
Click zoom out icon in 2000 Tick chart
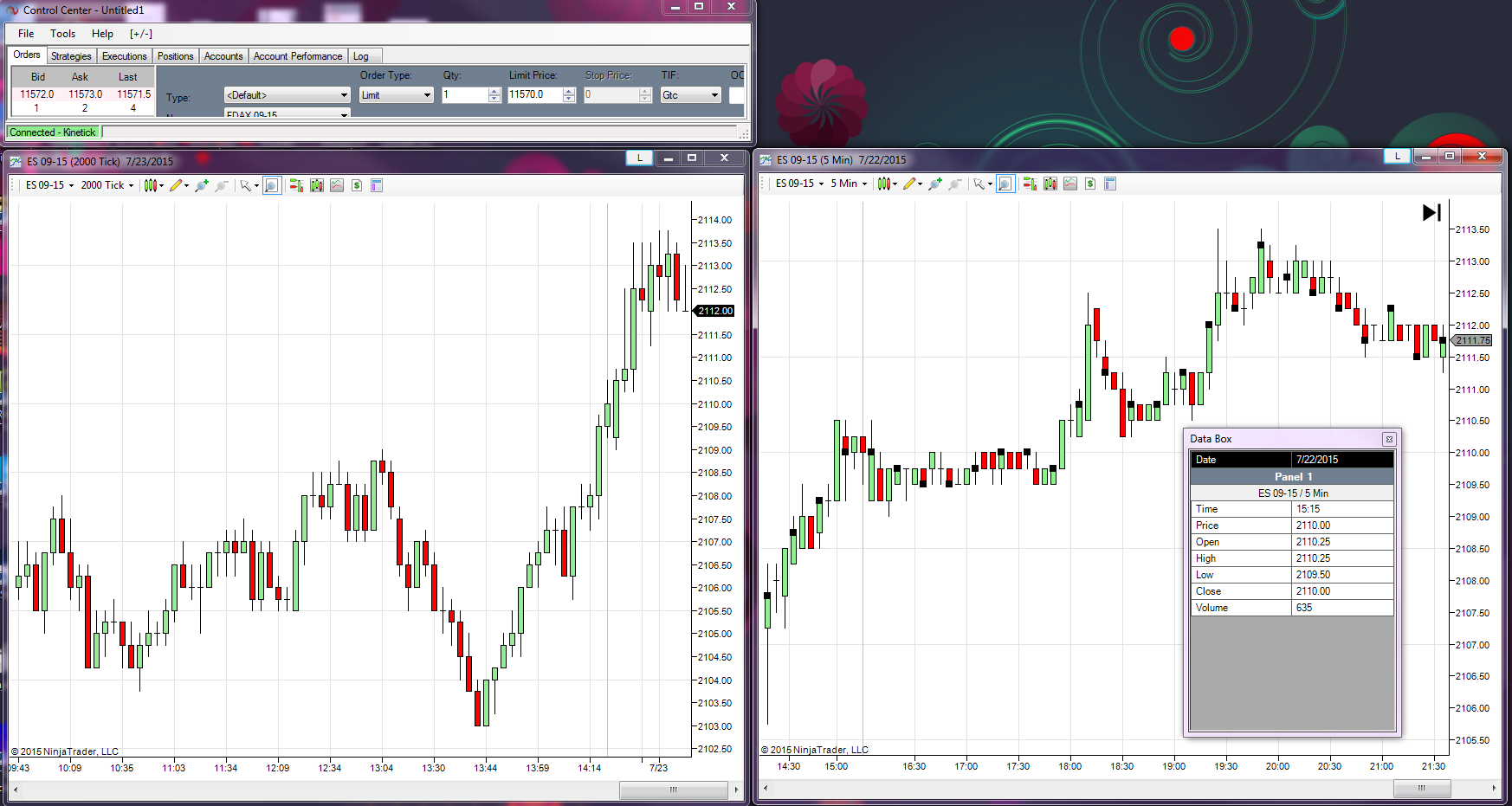pyautogui.click(x=222, y=185)
